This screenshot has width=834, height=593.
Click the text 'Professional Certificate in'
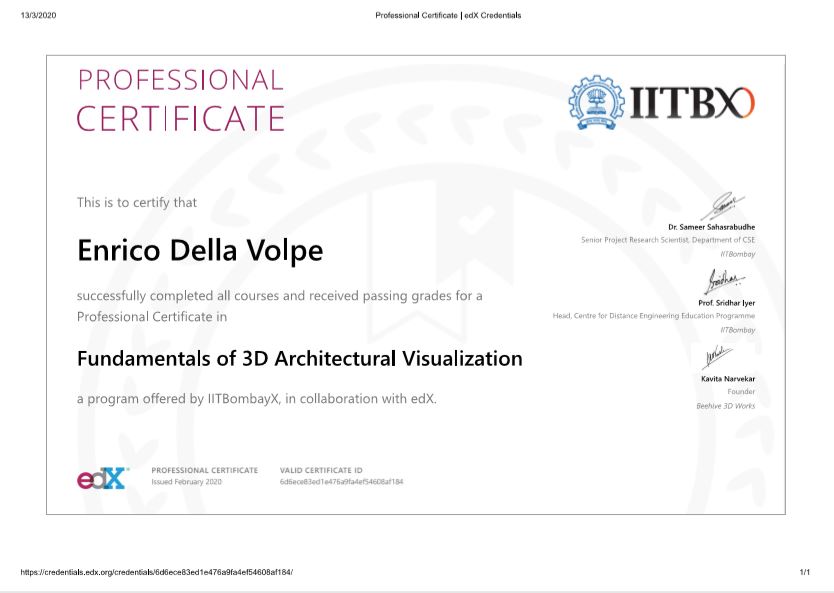point(152,317)
